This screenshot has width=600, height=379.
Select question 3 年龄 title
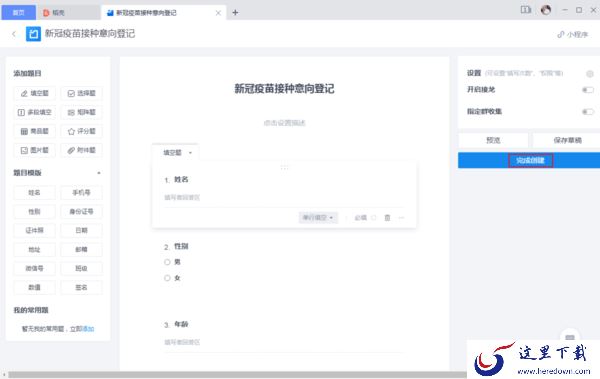(181, 324)
